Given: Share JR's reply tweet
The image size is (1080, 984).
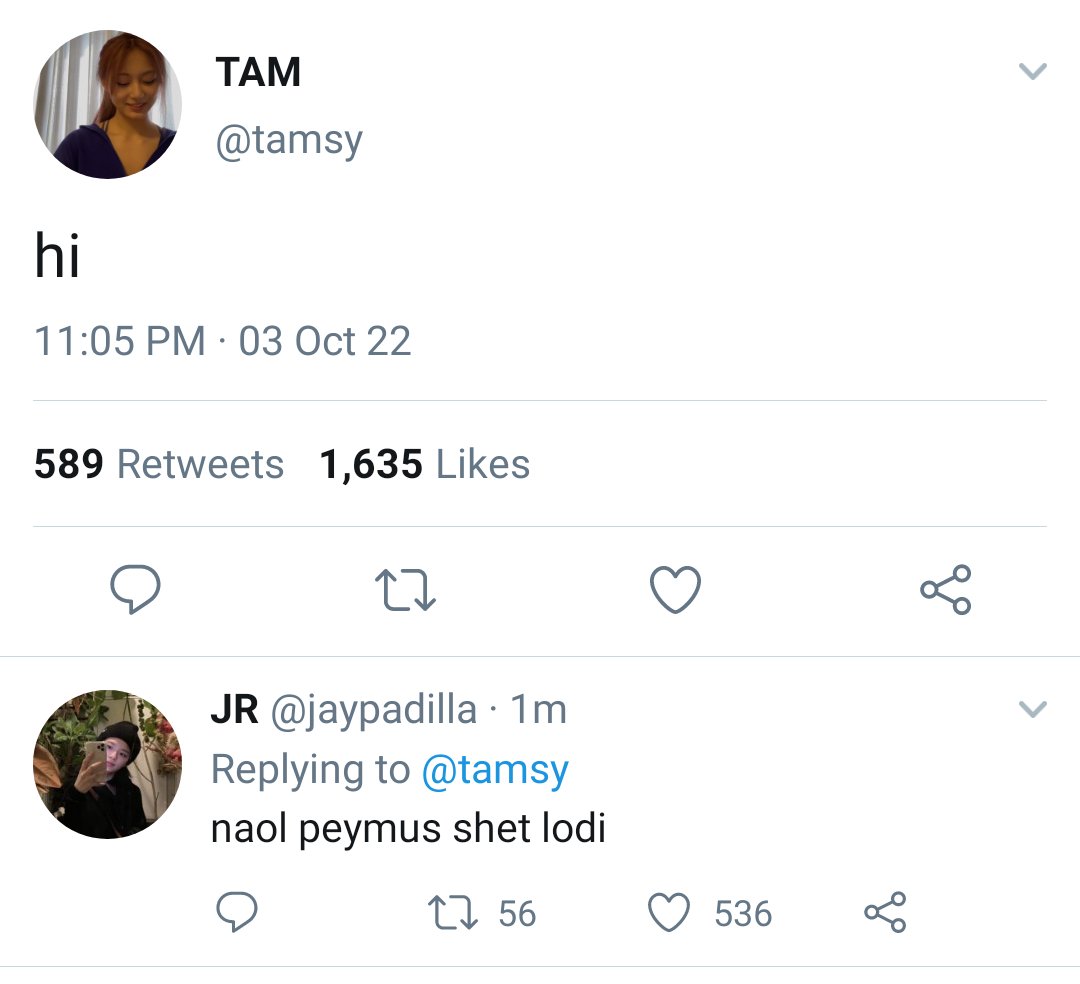Looking at the screenshot, I should click(x=885, y=912).
